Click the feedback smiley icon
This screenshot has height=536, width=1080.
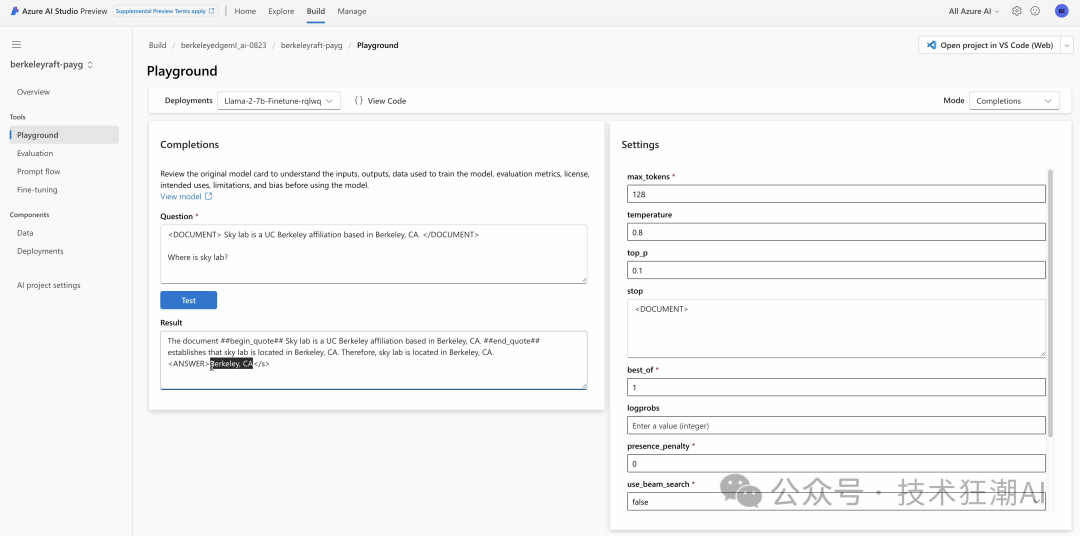coord(1035,11)
